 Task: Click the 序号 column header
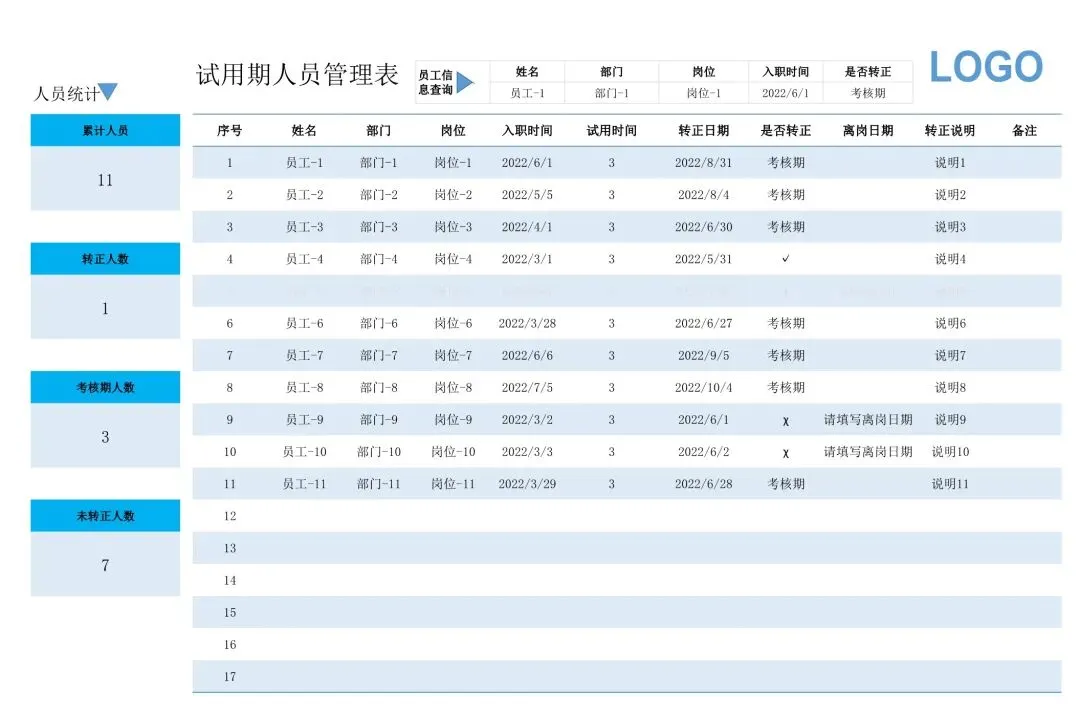(229, 130)
